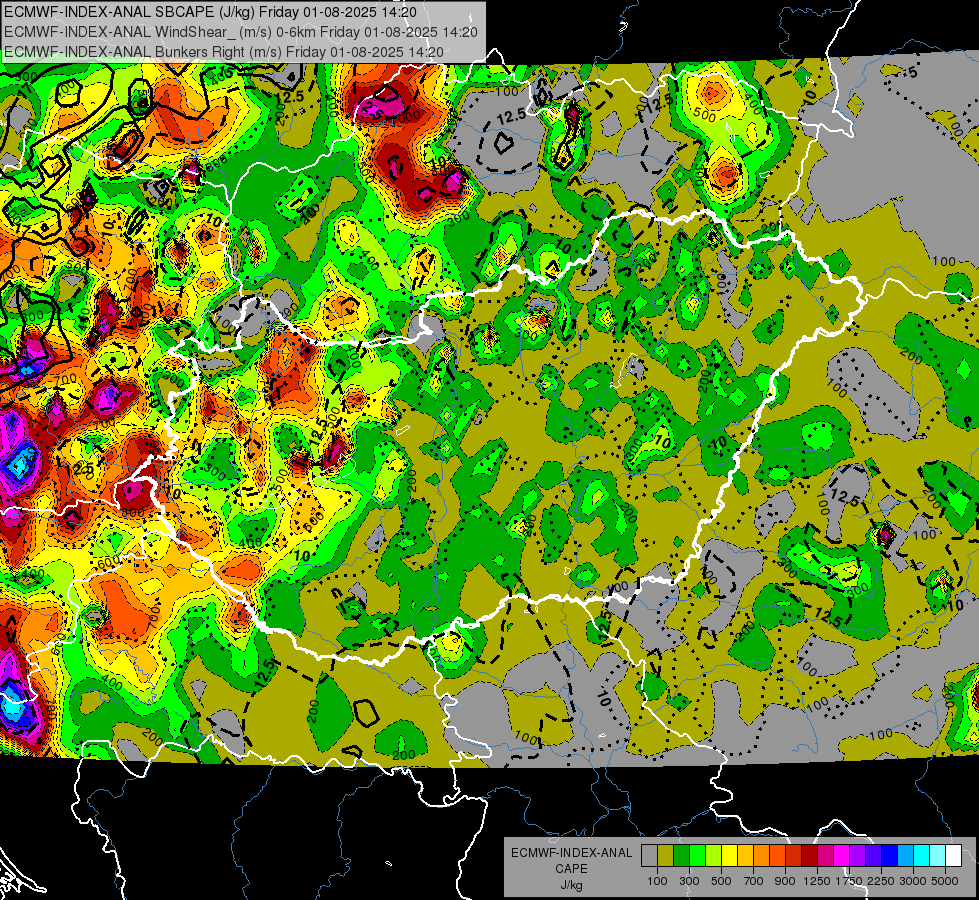
Task: Click the CAPE label in the legend
Action: pos(571,869)
